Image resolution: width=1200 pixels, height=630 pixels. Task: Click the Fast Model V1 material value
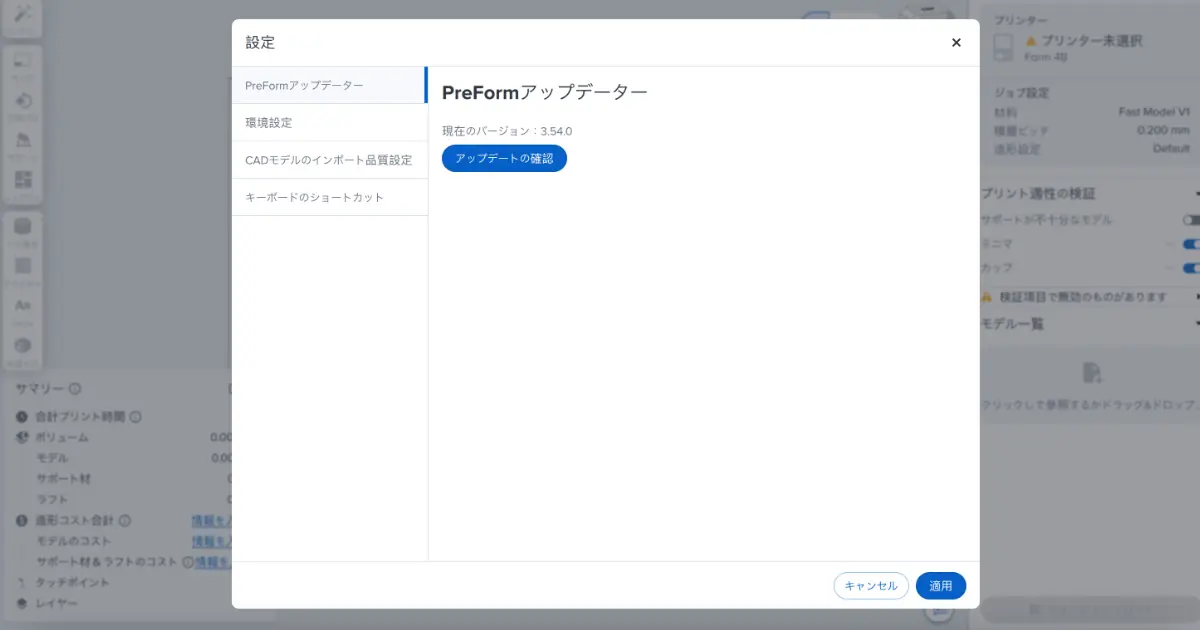coord(1154,112)
